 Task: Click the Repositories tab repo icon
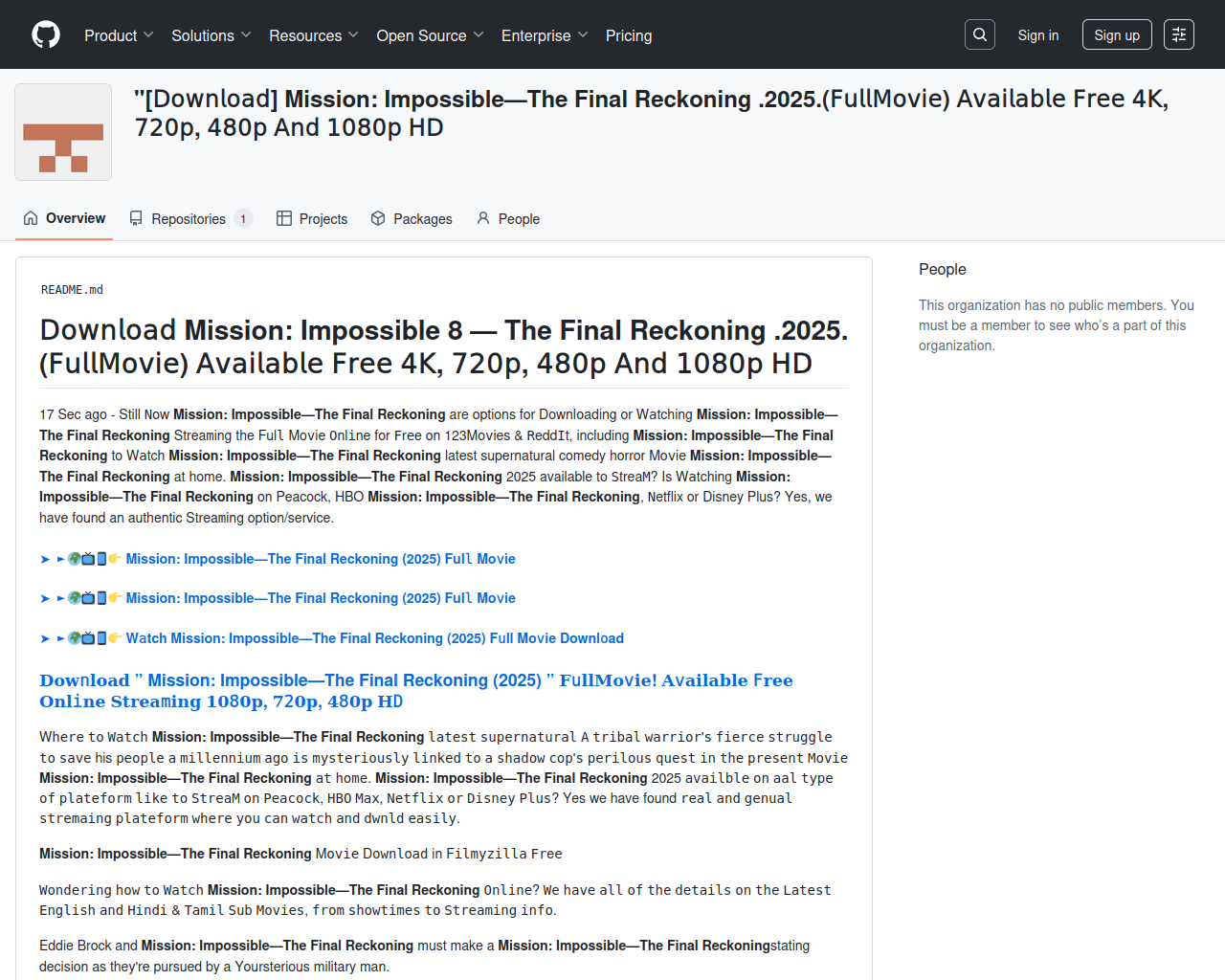(x=136, y=218)
